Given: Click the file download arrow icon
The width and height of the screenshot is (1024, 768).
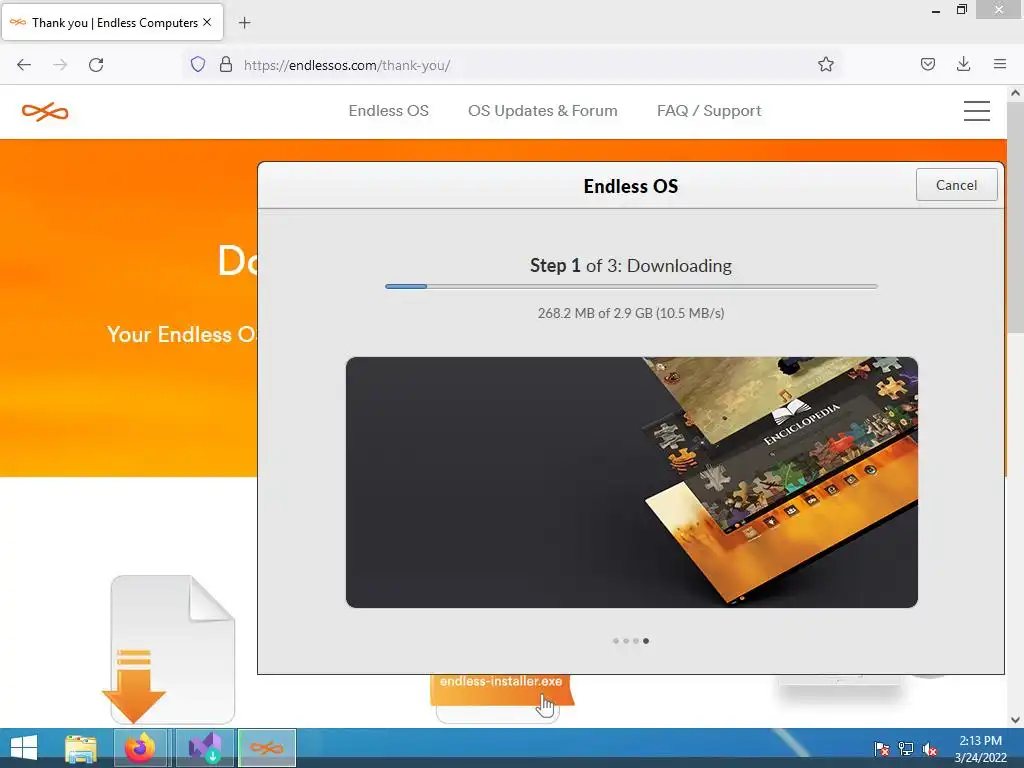Looking at the screenshot, I should coord(134,686).
